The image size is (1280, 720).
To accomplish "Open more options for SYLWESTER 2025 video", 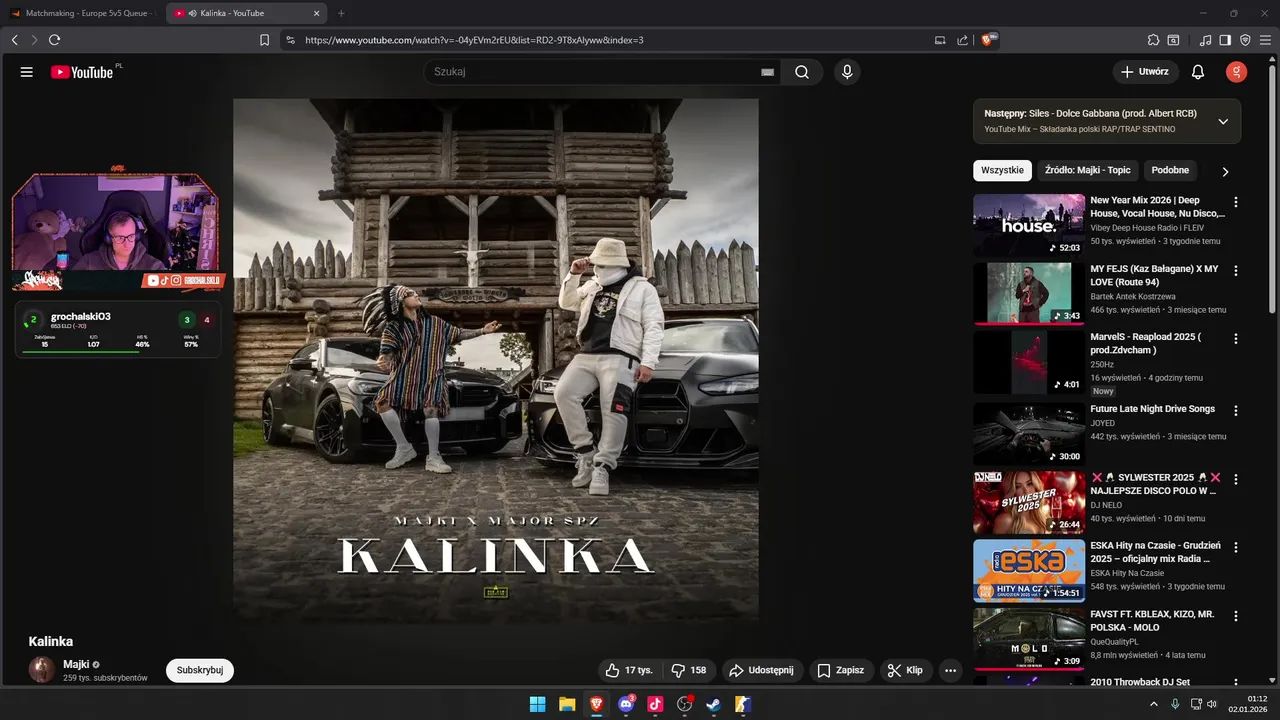I will 1236,479.
